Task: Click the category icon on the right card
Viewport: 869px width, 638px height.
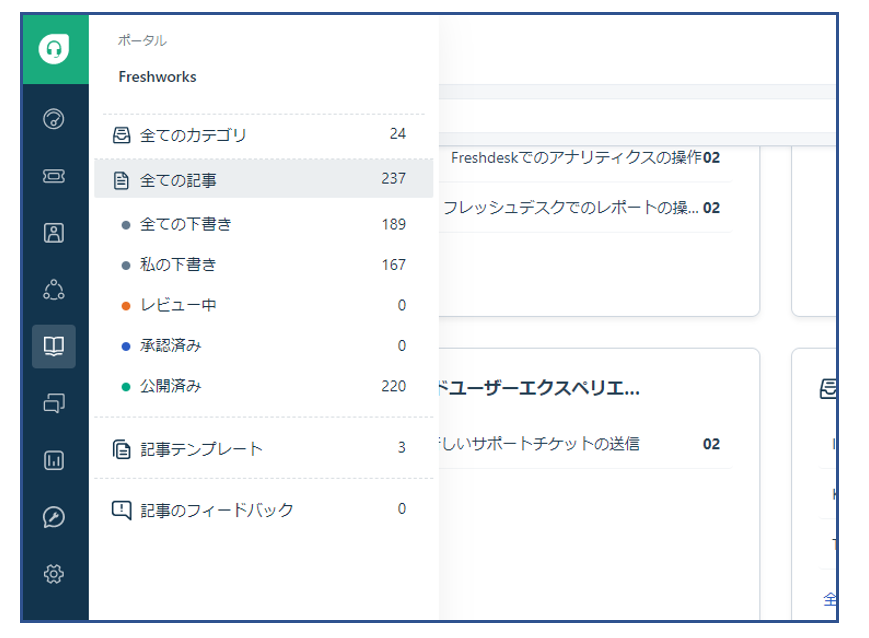Action: pos(828,389)
